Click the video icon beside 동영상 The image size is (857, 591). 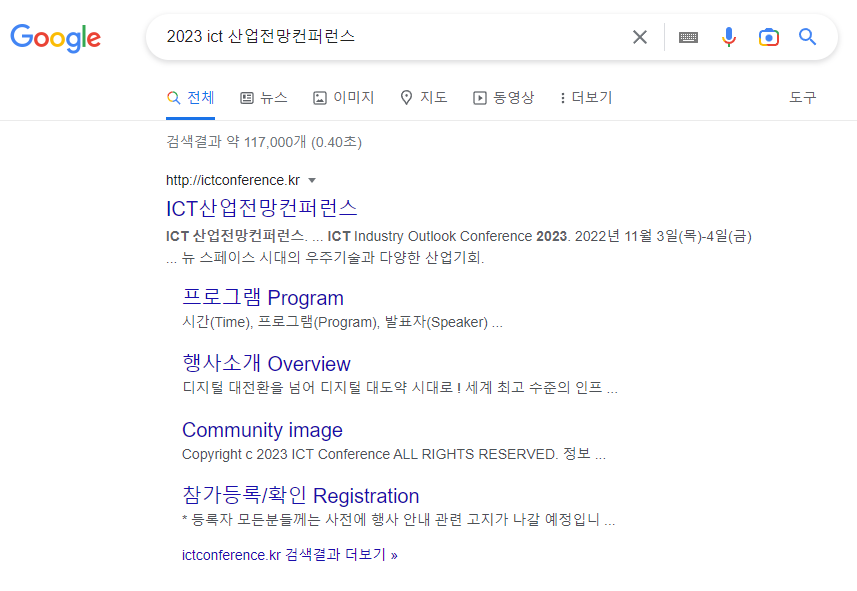(x=478, y=97)
